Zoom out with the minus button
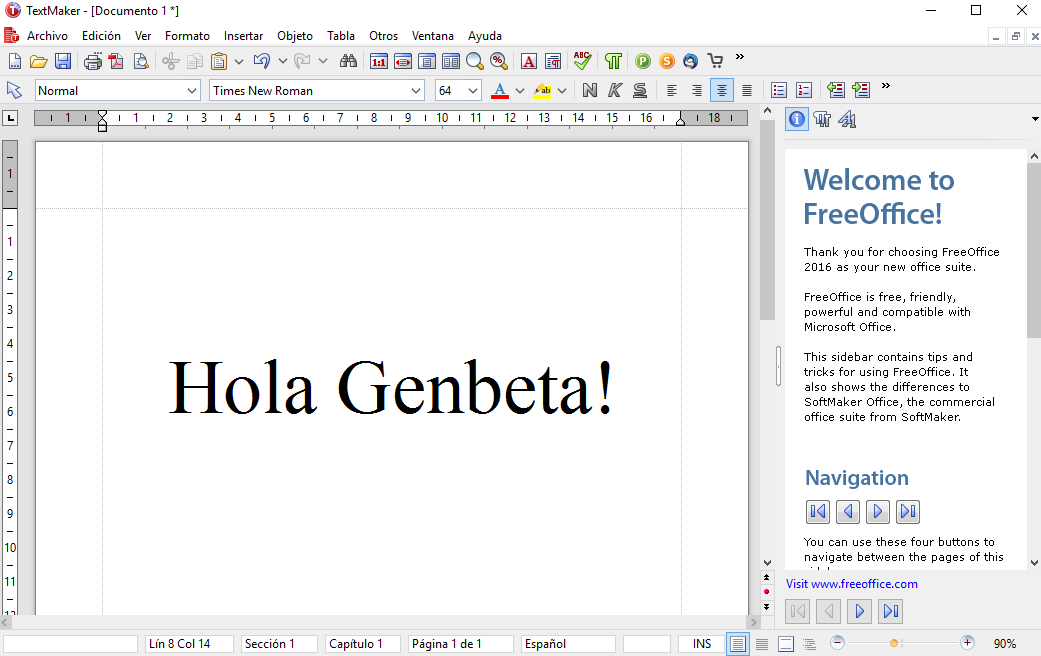The image size is (1041, 656). tap(837, 643)
